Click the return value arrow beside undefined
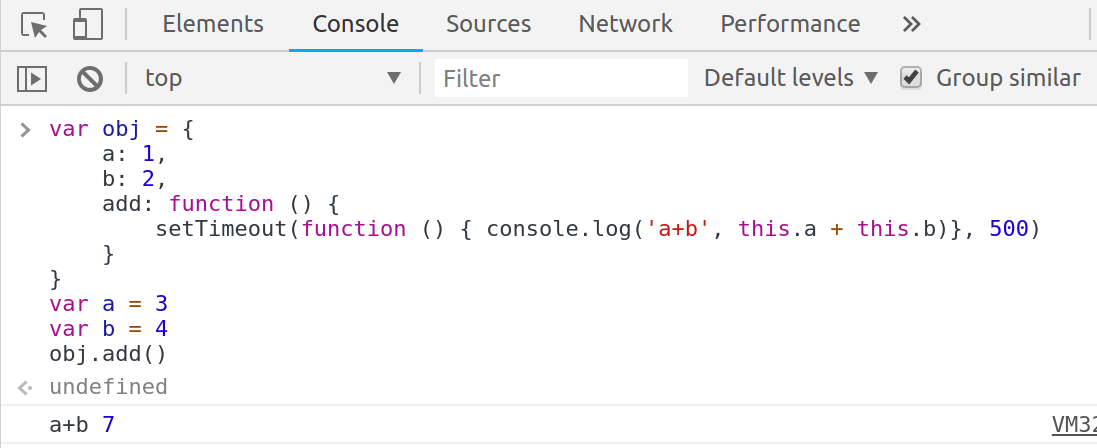1097x448 pixels. [x=26, y=387]
